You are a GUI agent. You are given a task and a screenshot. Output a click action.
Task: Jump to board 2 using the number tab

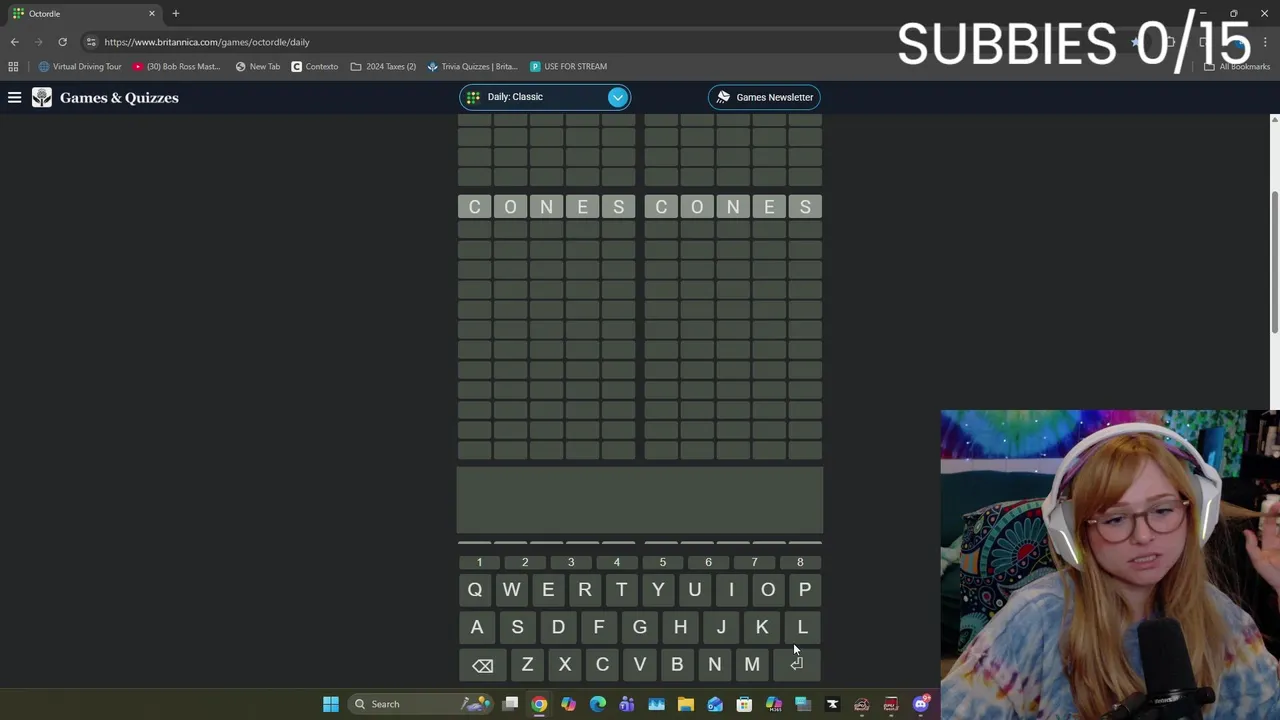click(x=525, y=562)
